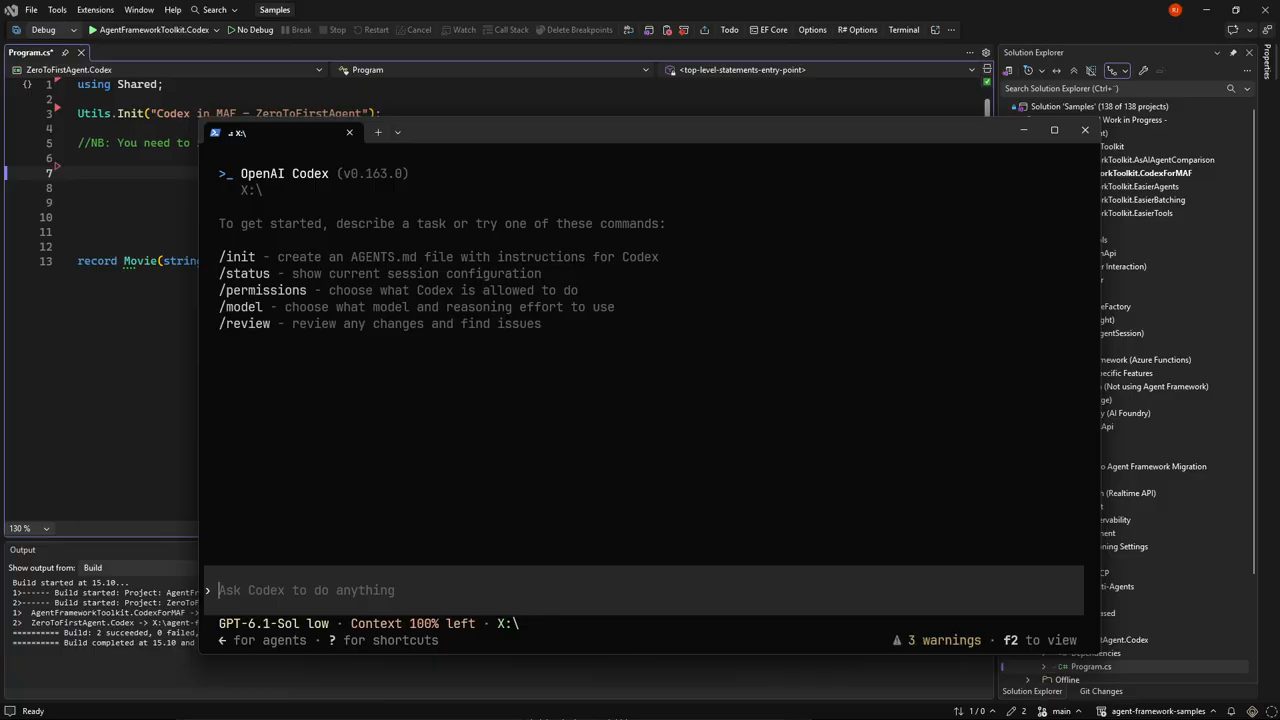
Task: Click the pending changes filter clock icon
Action: click(x=1028, y=71)
